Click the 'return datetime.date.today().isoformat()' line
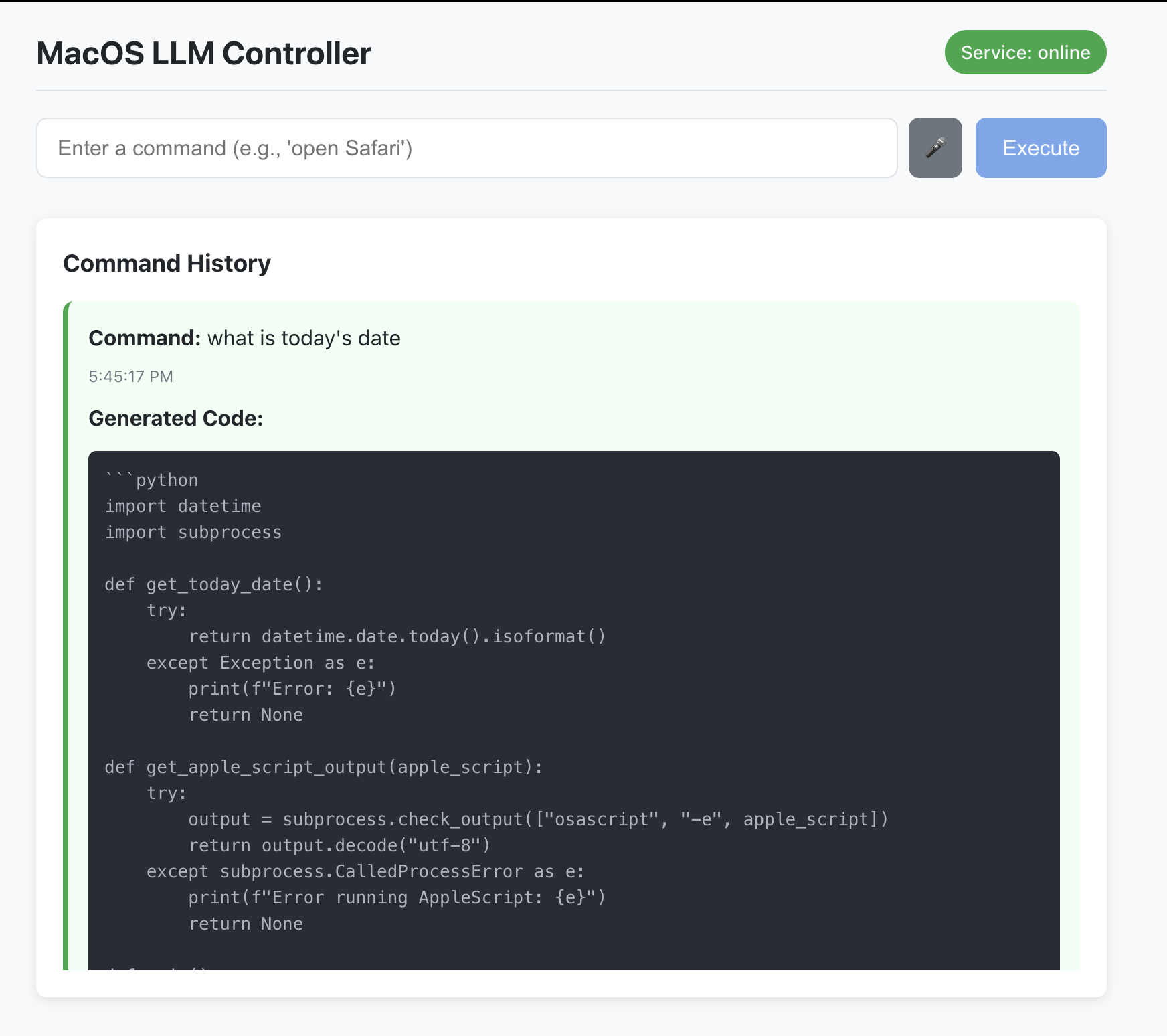 click(x=397, y=636)
